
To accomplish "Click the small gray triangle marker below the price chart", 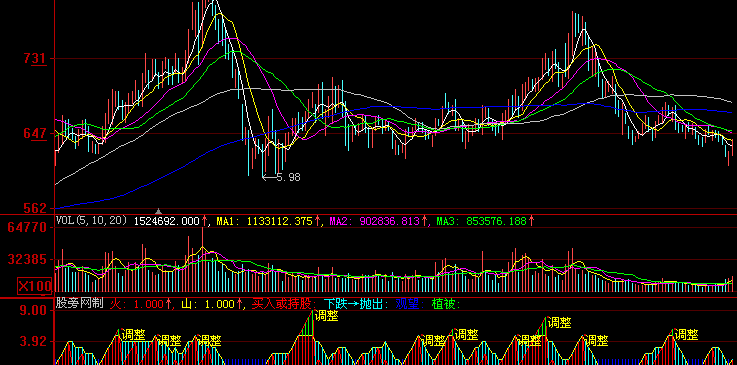I will click(x=159, y=211).
